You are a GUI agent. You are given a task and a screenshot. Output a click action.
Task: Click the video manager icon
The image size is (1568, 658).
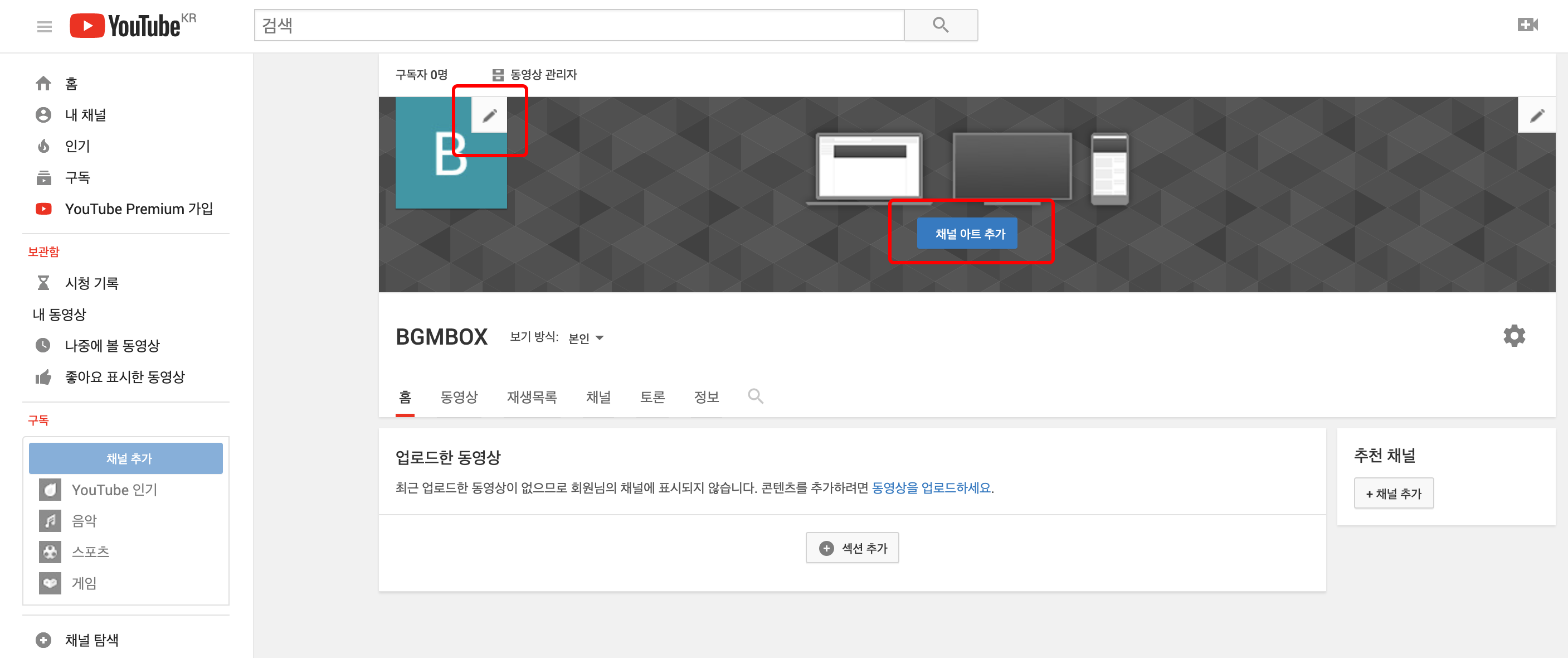point(497,75)
